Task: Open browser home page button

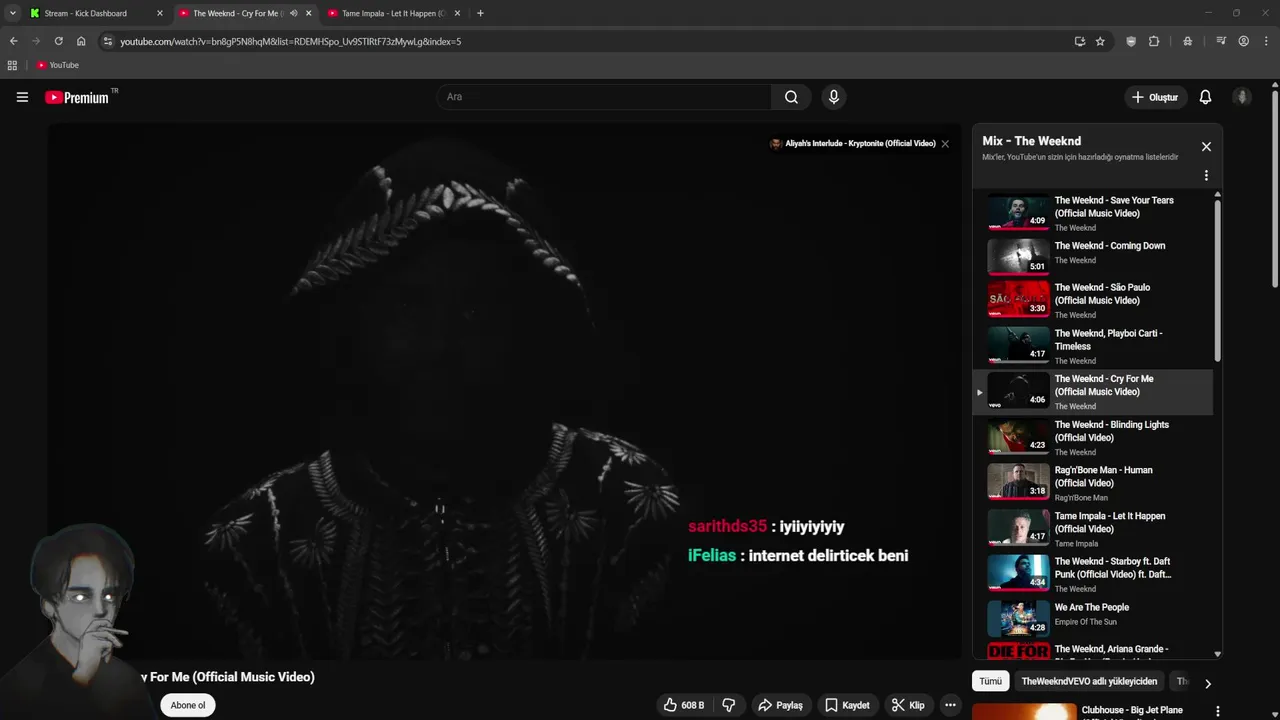Action: pyautogui.click(x=81, y=41)
